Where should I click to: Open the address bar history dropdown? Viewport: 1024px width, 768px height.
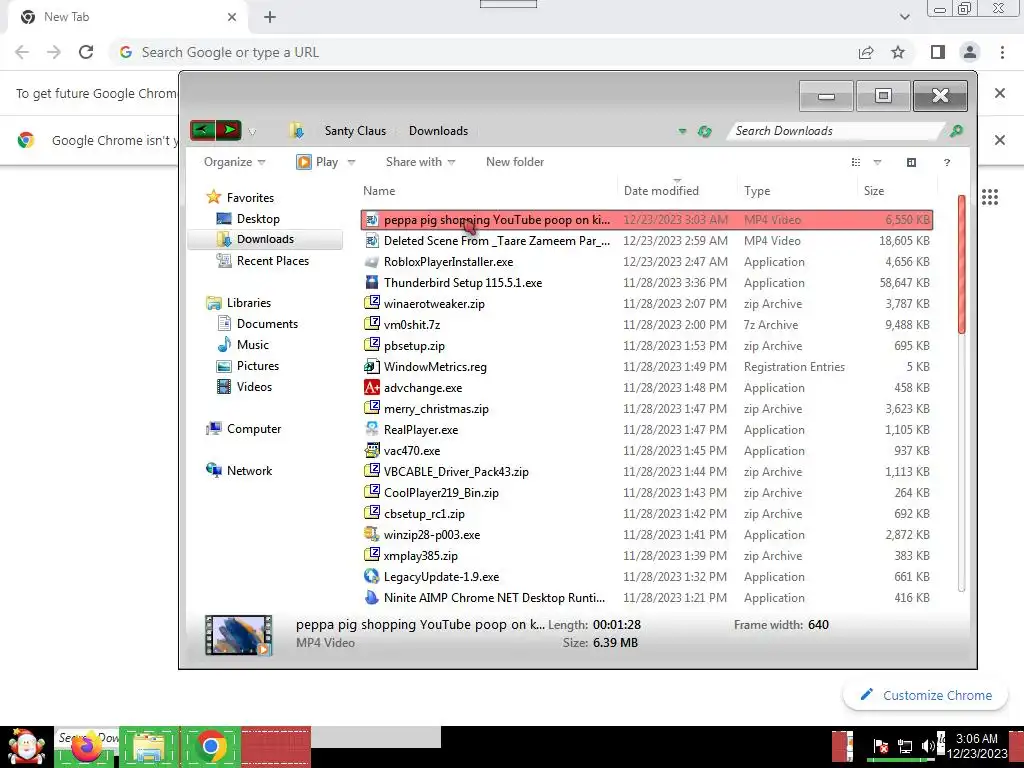click(682, 131)
